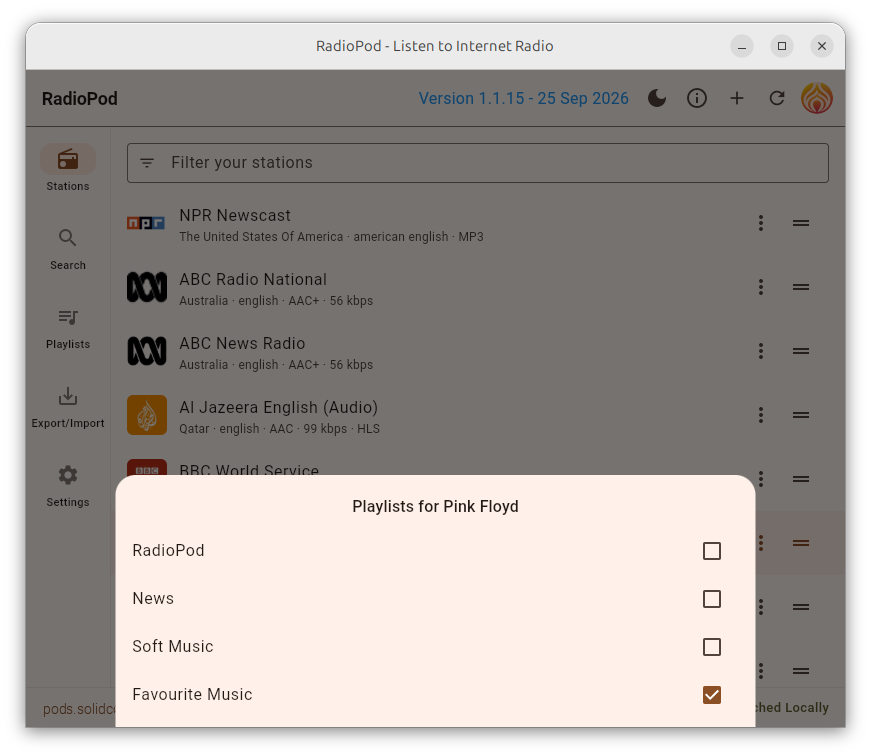Select the BBC World Service station
Image resolution: width=871 pixels, height=756 pixels.
point(249,470)
